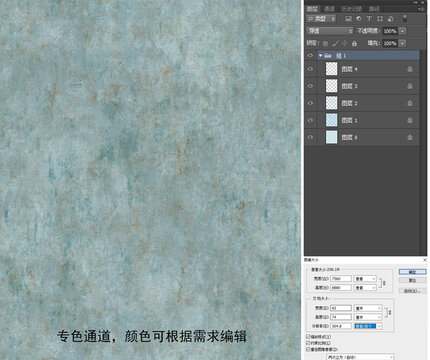Click the resolution input field
The width and height of the screenshot is (430, 360).
tap(341, 326)
